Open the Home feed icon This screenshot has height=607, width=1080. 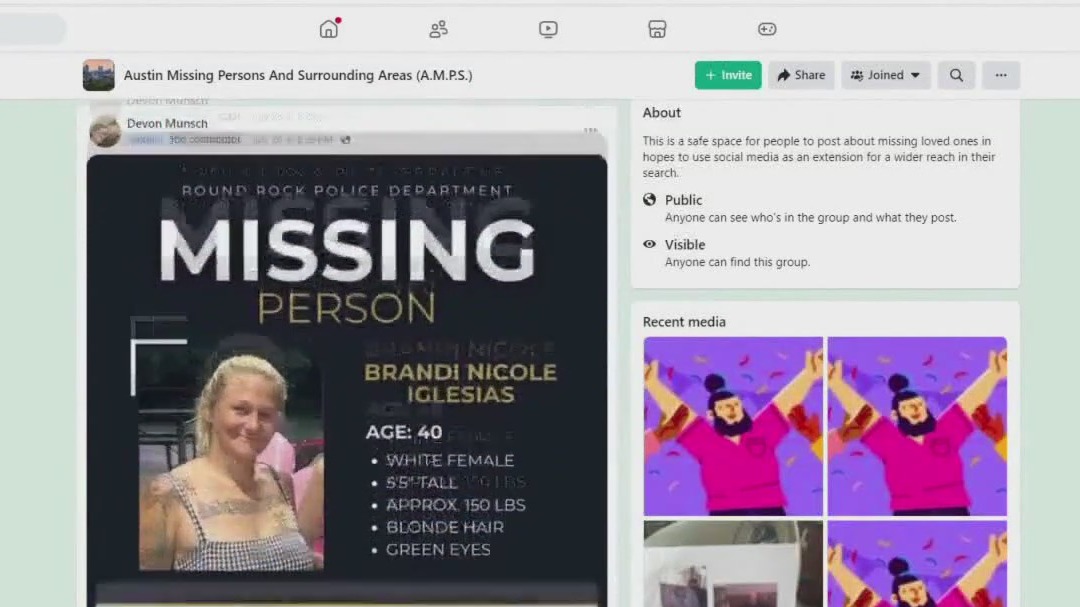(329, 29)
